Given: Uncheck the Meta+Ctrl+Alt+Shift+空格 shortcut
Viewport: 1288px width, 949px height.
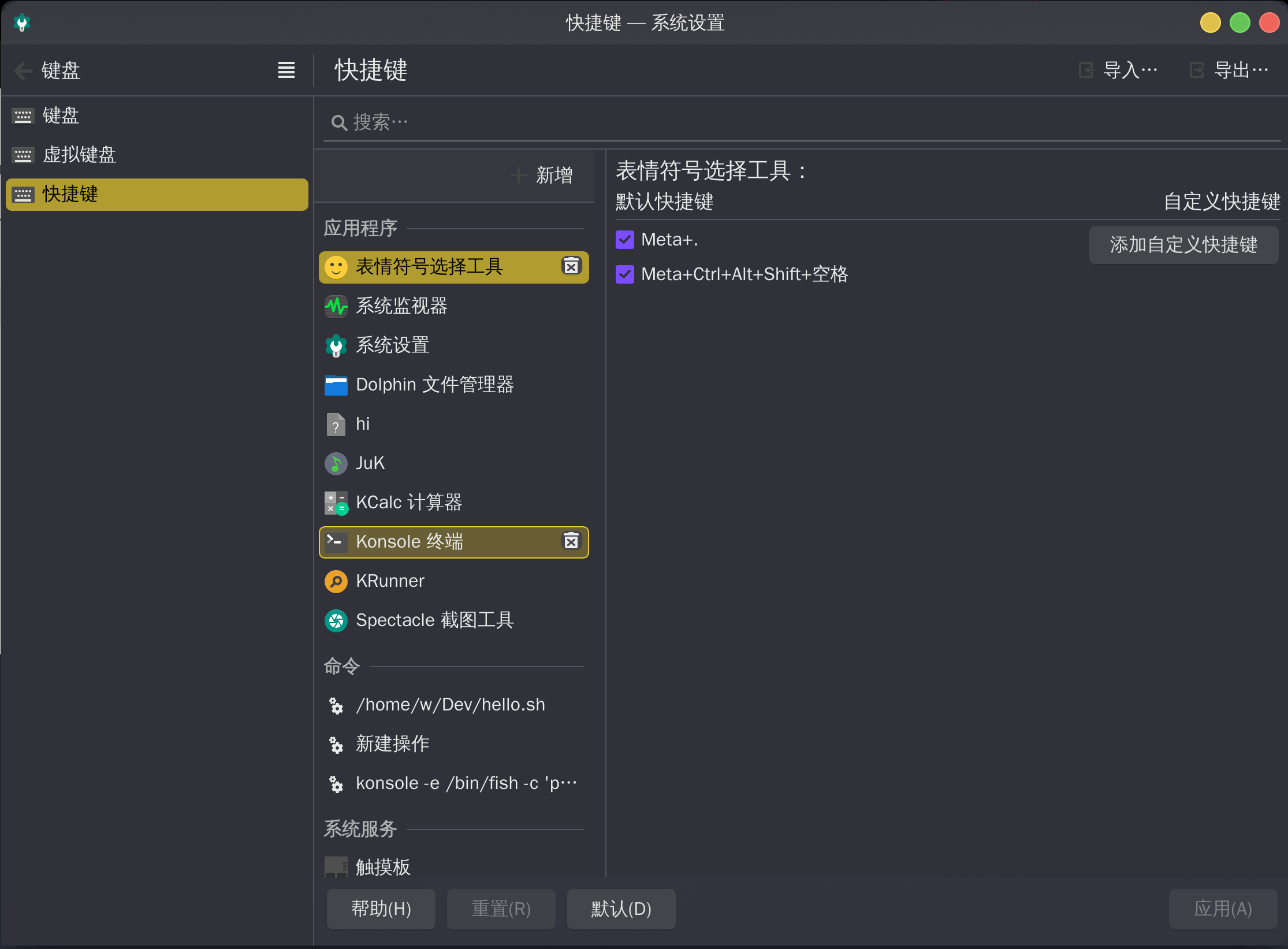Looking at the screenshot, I should [625, 274].
